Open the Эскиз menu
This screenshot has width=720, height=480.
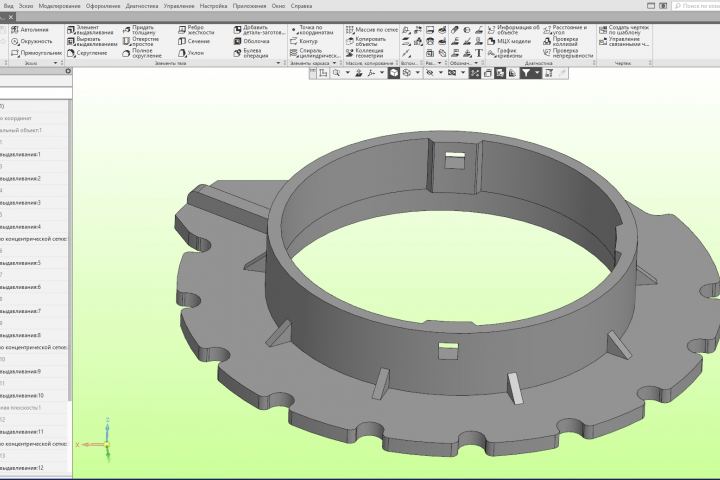(x=26, y=6)
